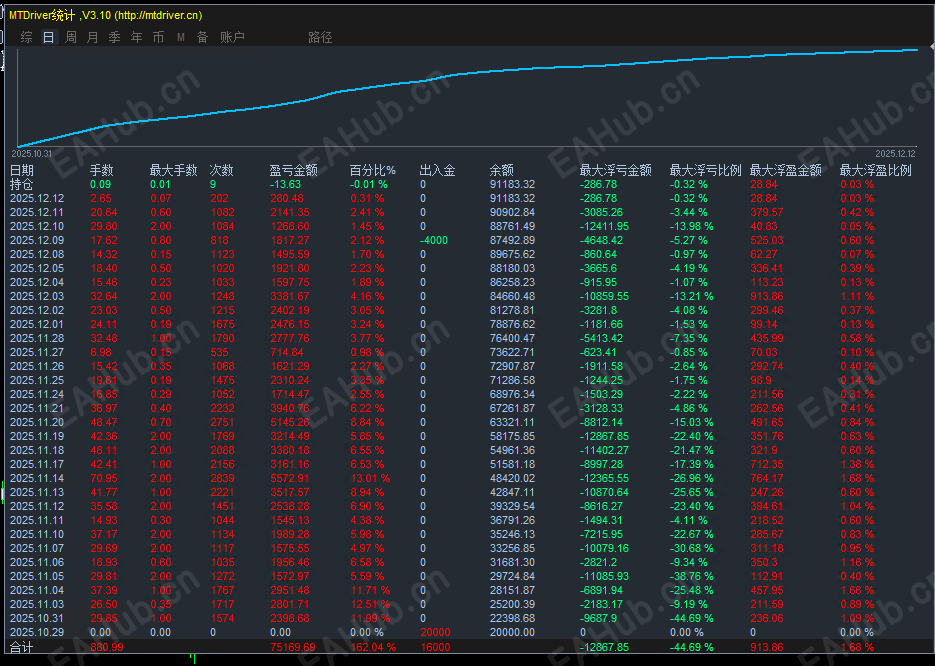Select the M tab

click(x=181, y=38)
